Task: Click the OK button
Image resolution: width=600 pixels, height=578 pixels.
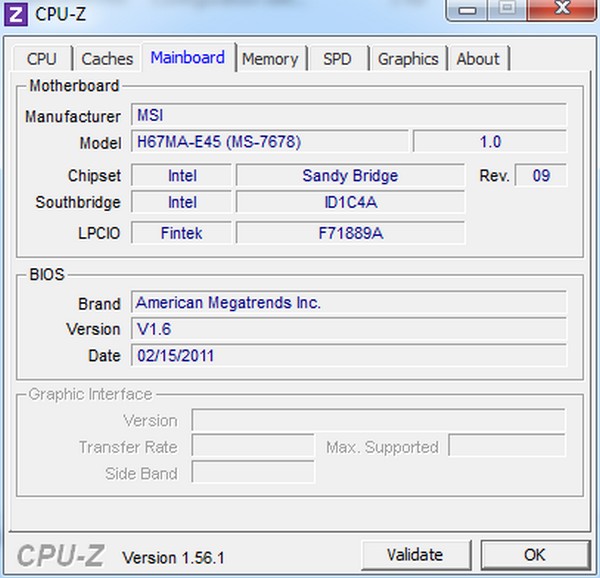Action: pos(535,555)
